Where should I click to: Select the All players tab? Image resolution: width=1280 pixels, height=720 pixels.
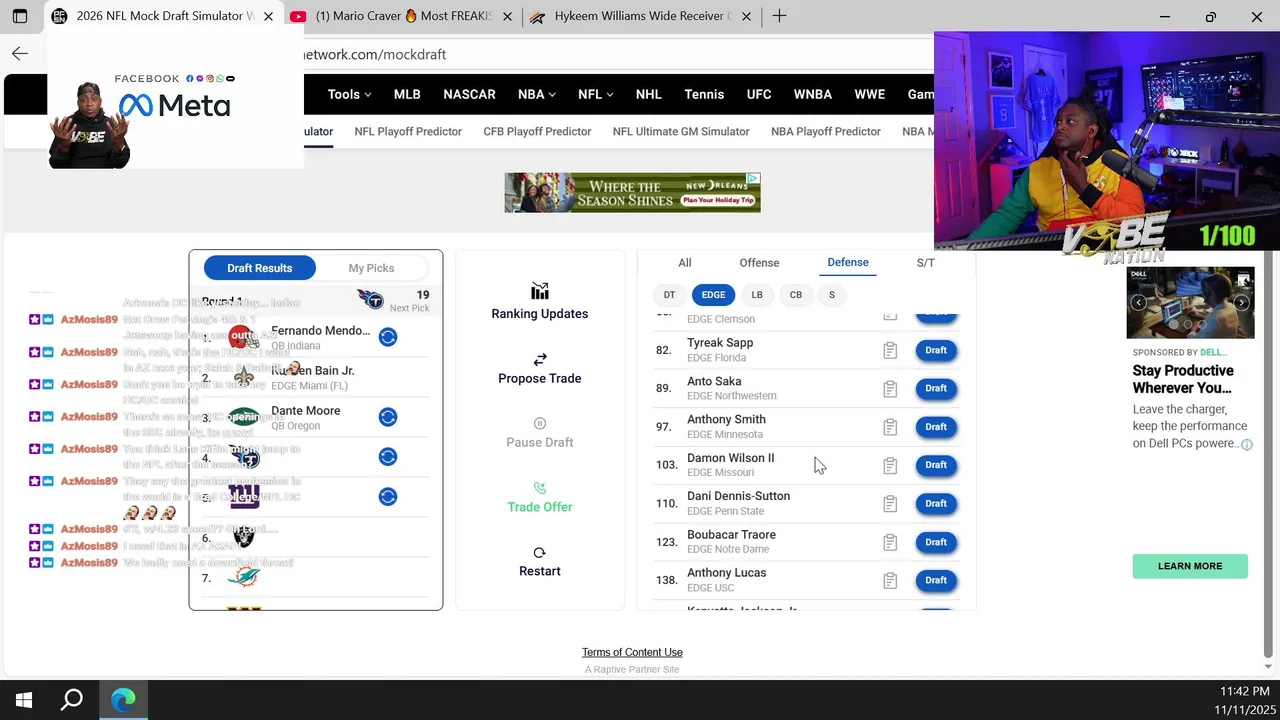(685, 263)
